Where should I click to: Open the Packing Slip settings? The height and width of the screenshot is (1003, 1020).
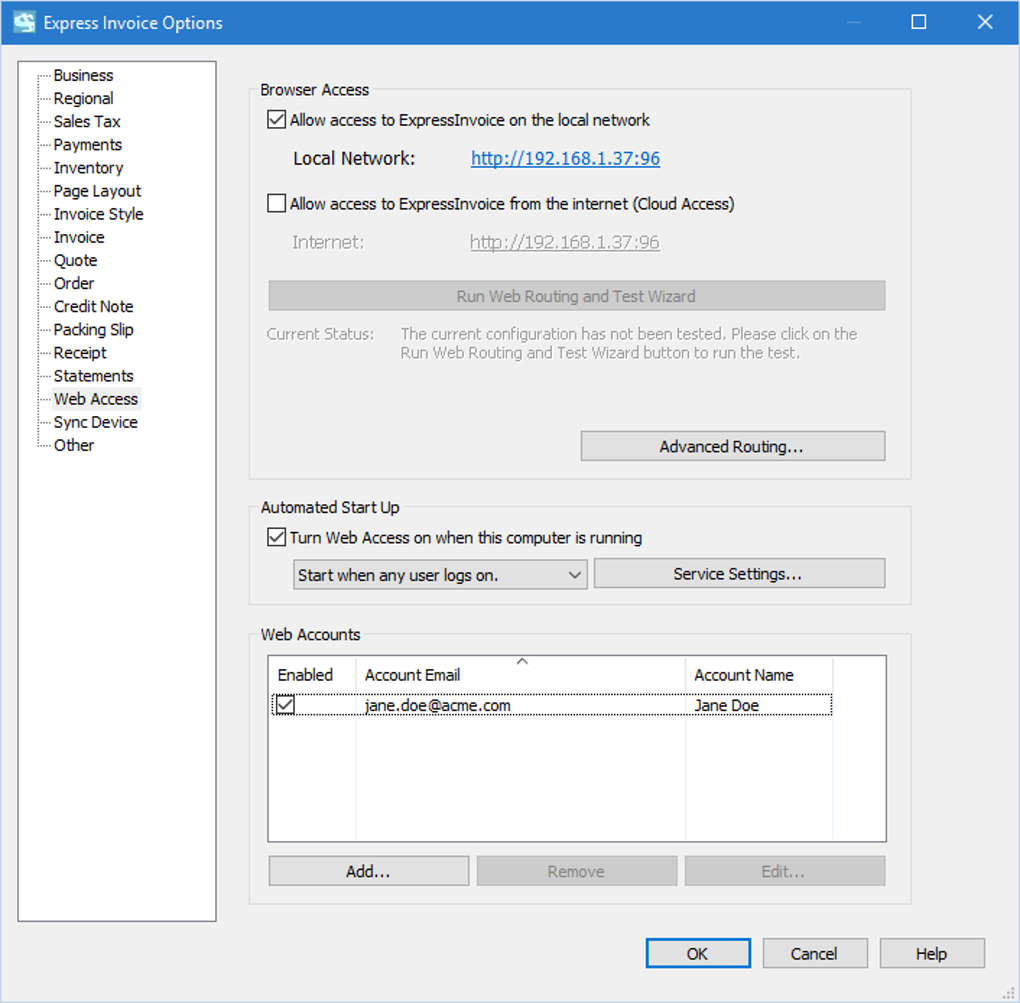[x=92, y=329]
